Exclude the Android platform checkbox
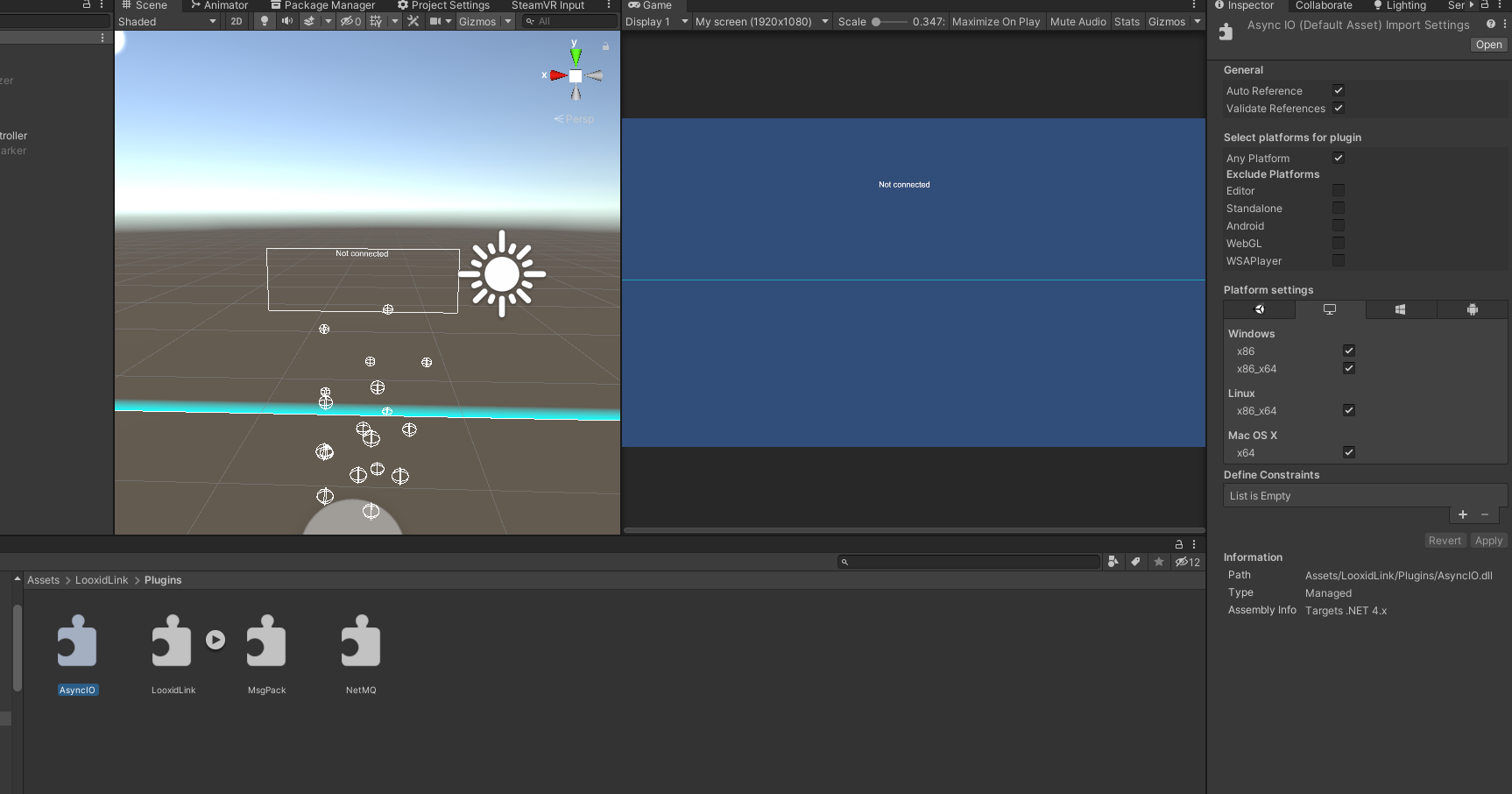The image size is (1512, 794). pyautogui.click(x=1339, y=225)
